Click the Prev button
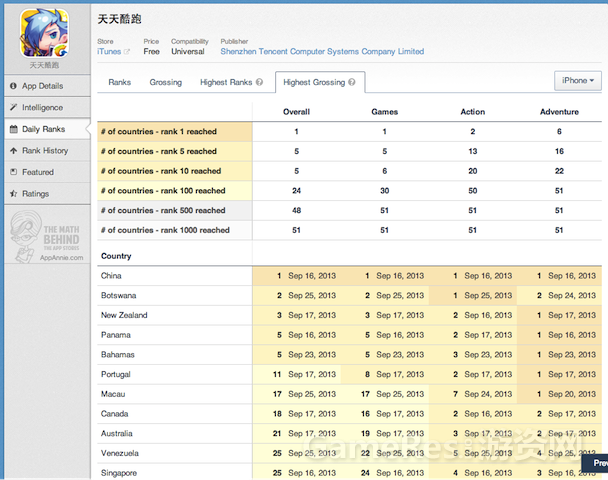The height and width of the screenshot is (480, 608). [596, 463]
